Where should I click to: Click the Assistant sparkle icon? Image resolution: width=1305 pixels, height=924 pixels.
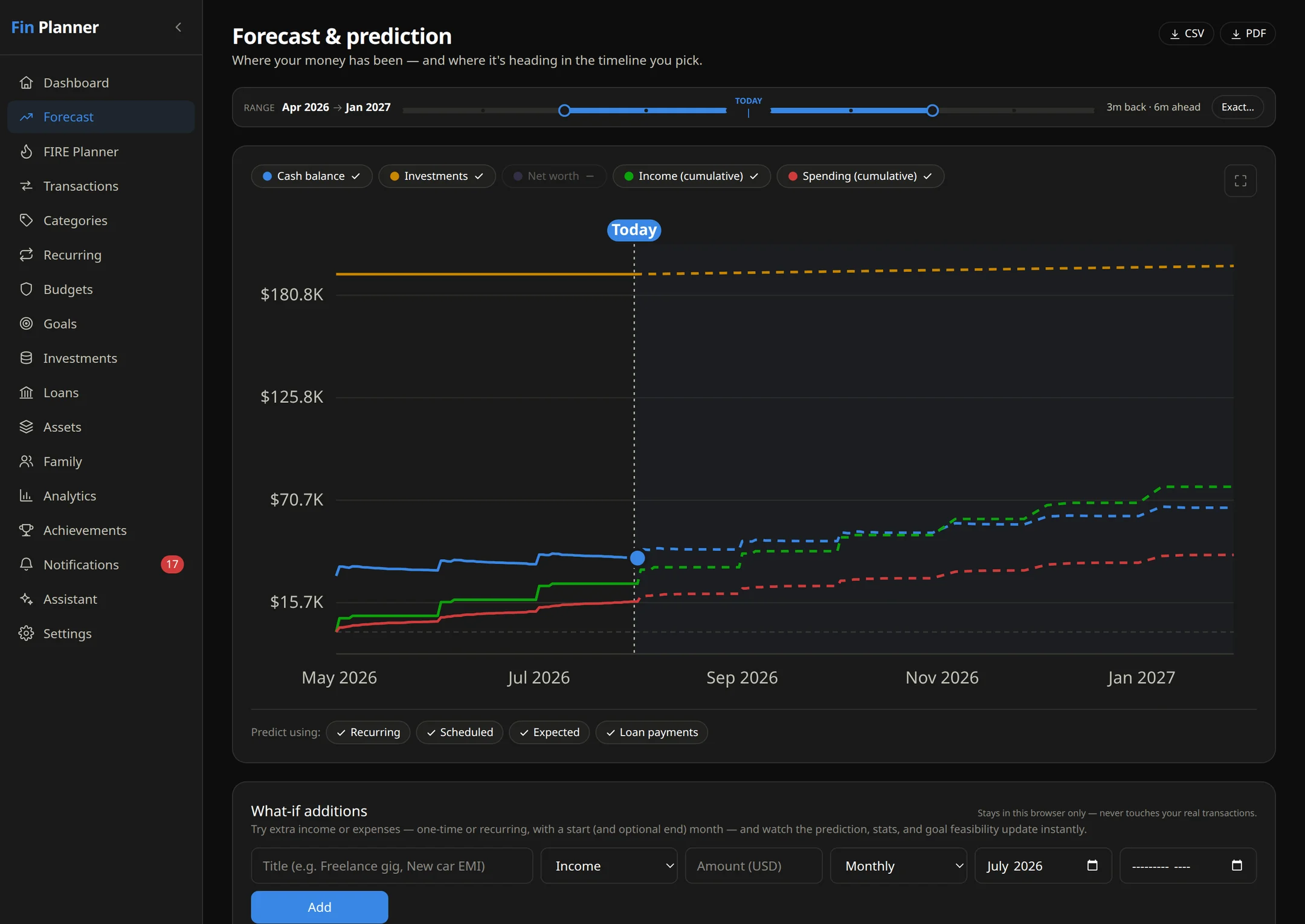(x=26, y=599)
